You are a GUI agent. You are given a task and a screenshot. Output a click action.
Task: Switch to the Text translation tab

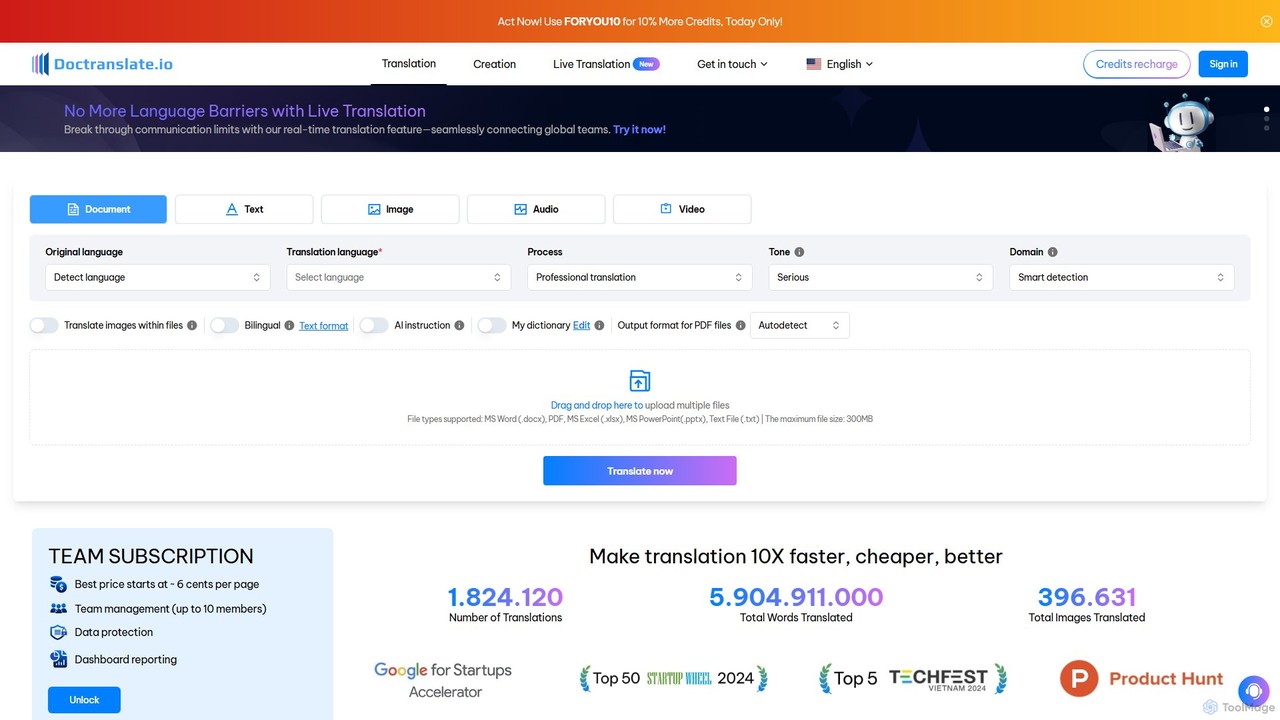[244, 209]
